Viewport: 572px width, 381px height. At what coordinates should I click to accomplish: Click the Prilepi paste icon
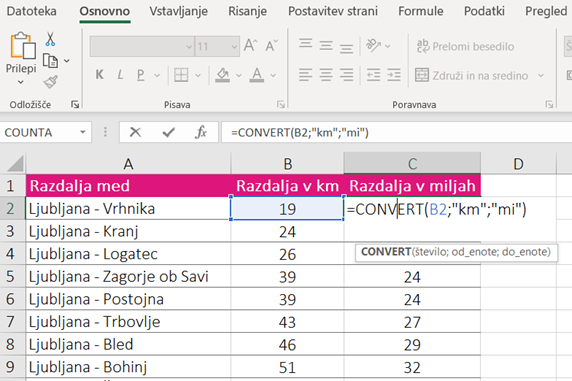[x=23, y=45]
